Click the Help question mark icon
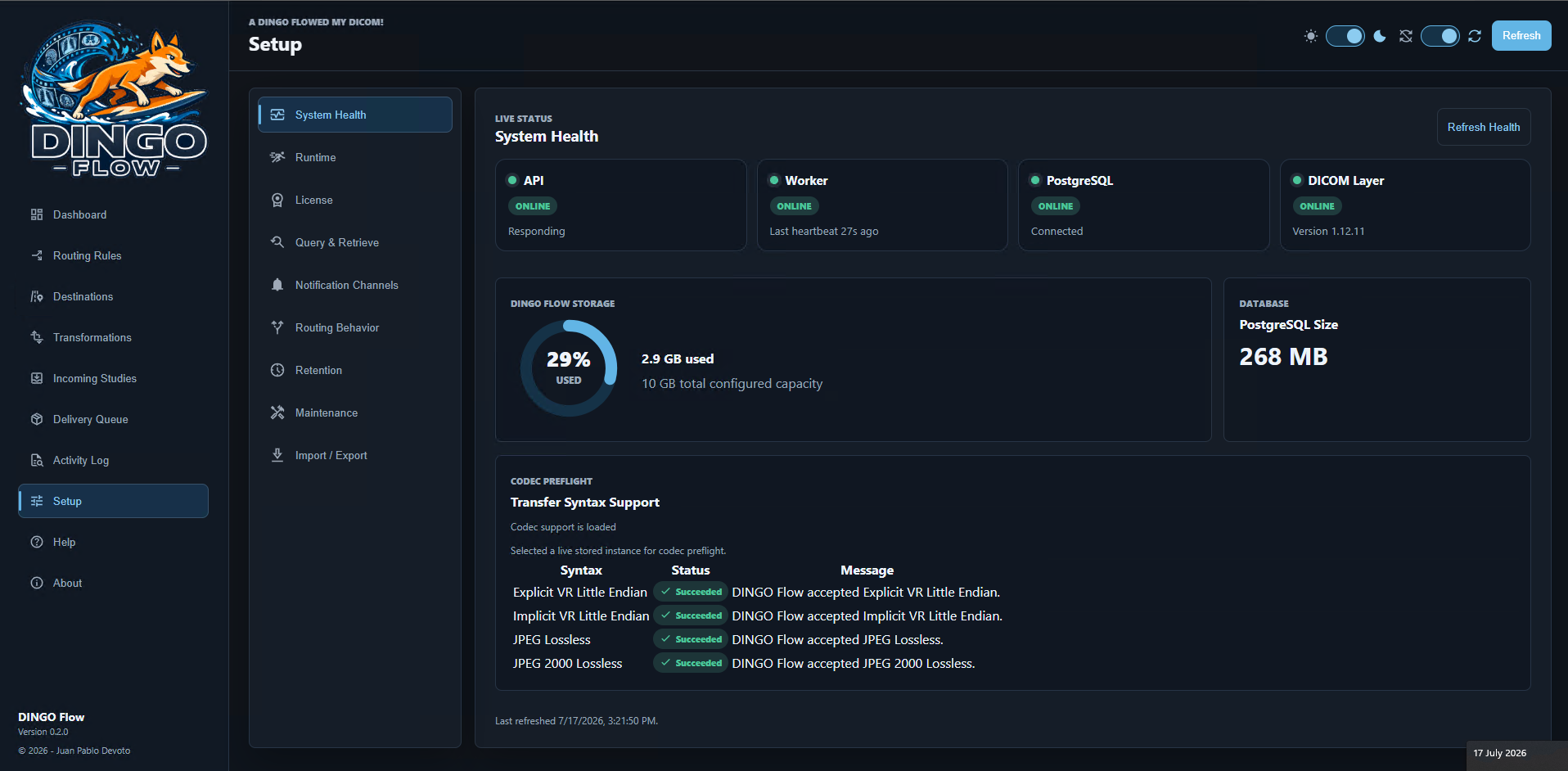 [37, 542]
